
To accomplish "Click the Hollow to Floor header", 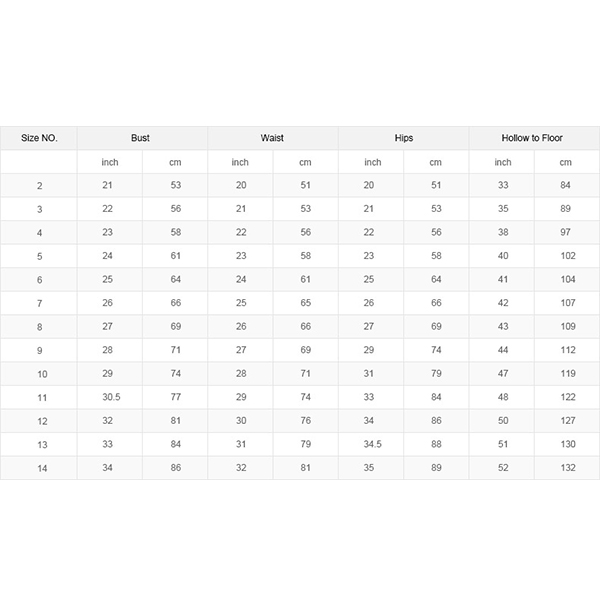I will [x=533, y=138].
